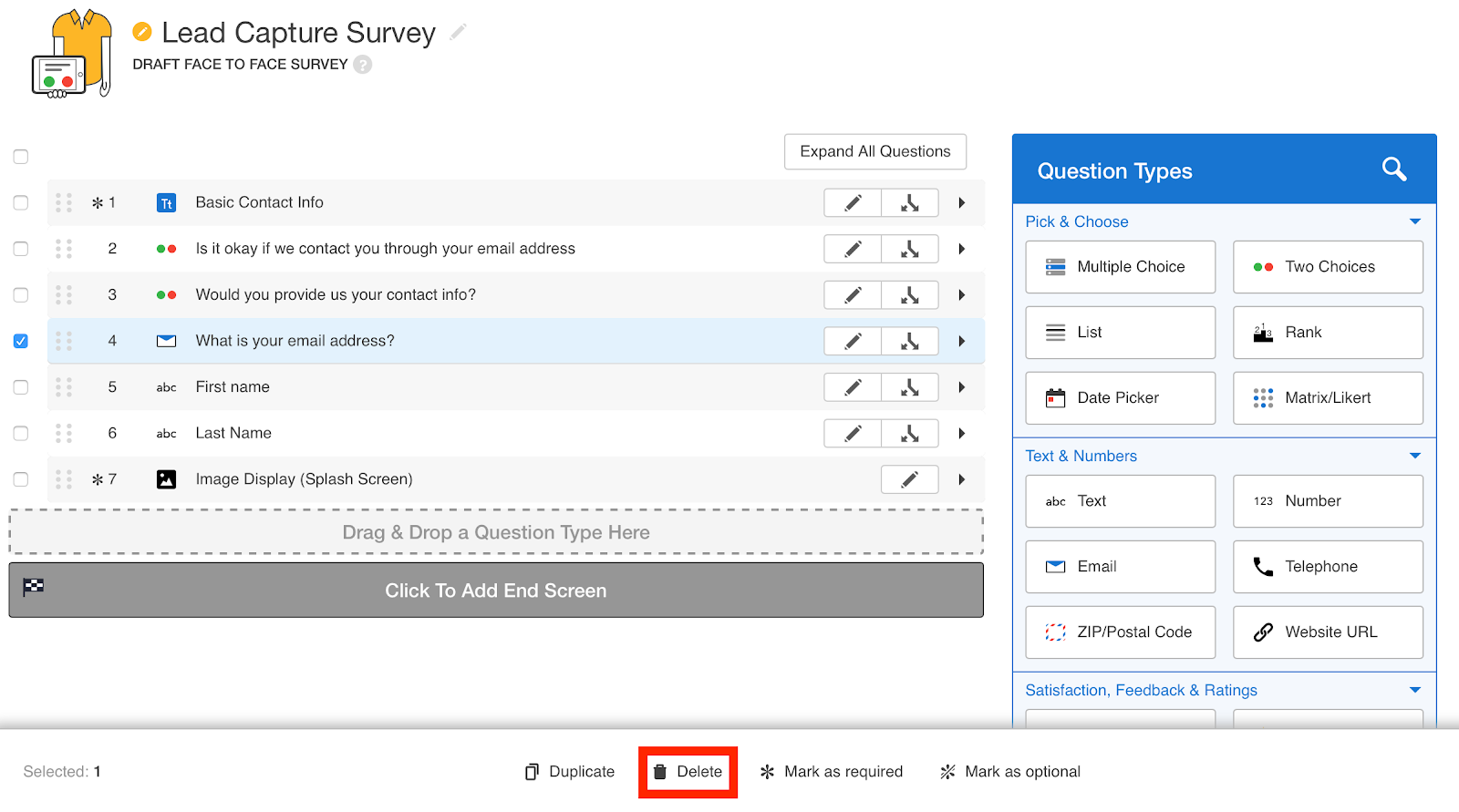This screenshot has width=1459, height=812.
Task: Select Date Picker question type
Action: 1121,398
